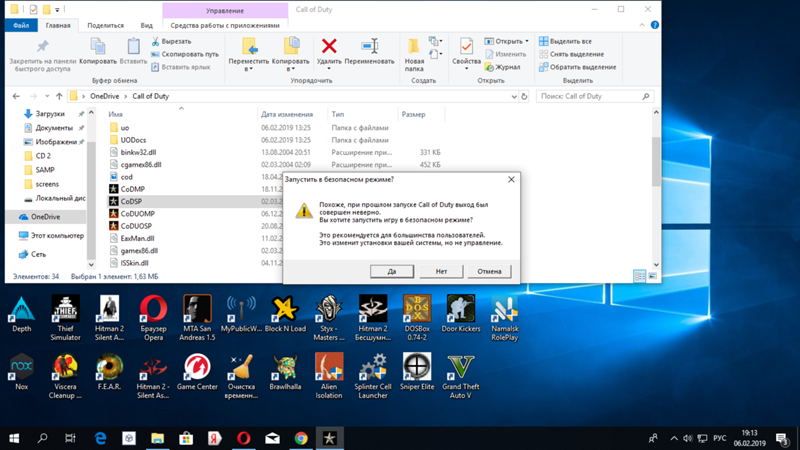Select OneDrive in the navigation pane
800x450 pixels.
pyautogui.click(x=45, y=217)
